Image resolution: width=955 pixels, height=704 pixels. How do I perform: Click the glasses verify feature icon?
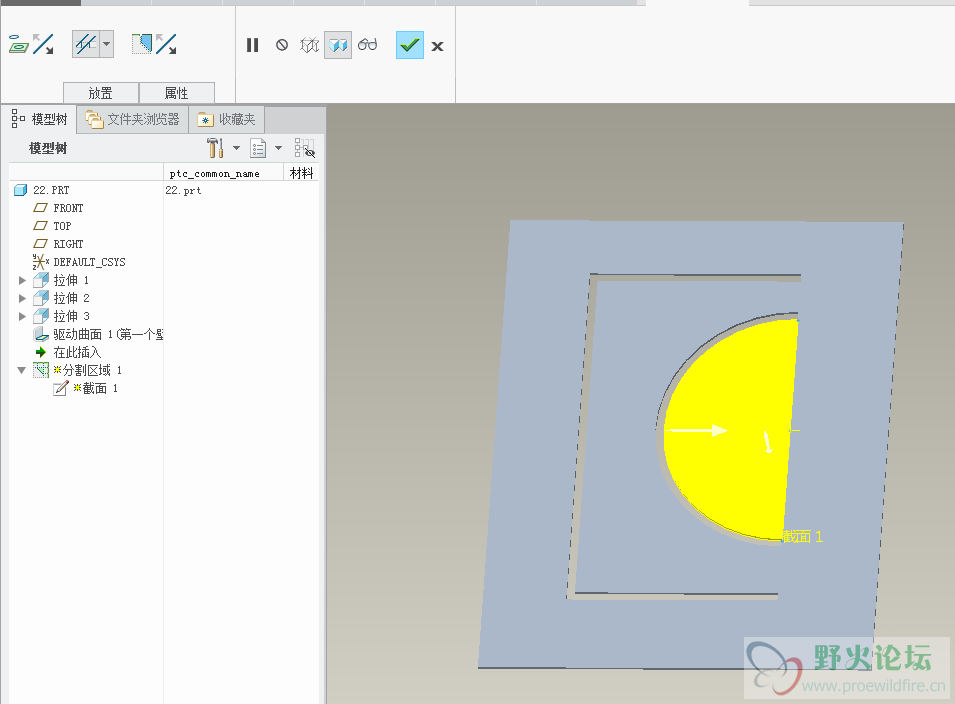(x=367, y=44)
